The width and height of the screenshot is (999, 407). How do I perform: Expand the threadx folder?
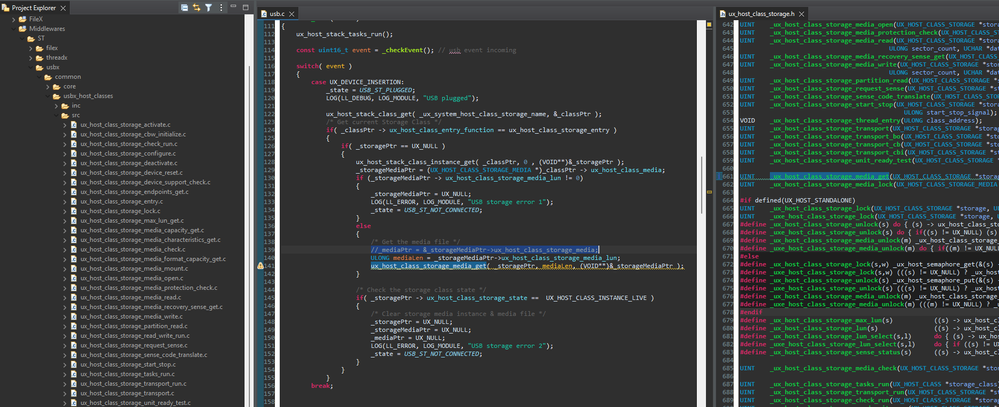click(30, 57)
